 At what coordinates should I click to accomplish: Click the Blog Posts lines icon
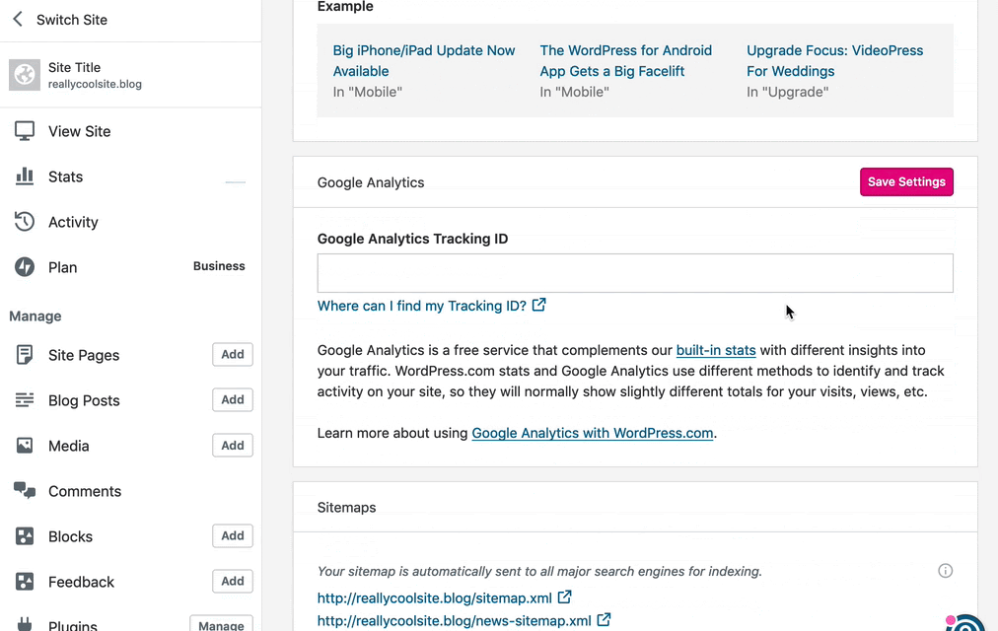24,400
